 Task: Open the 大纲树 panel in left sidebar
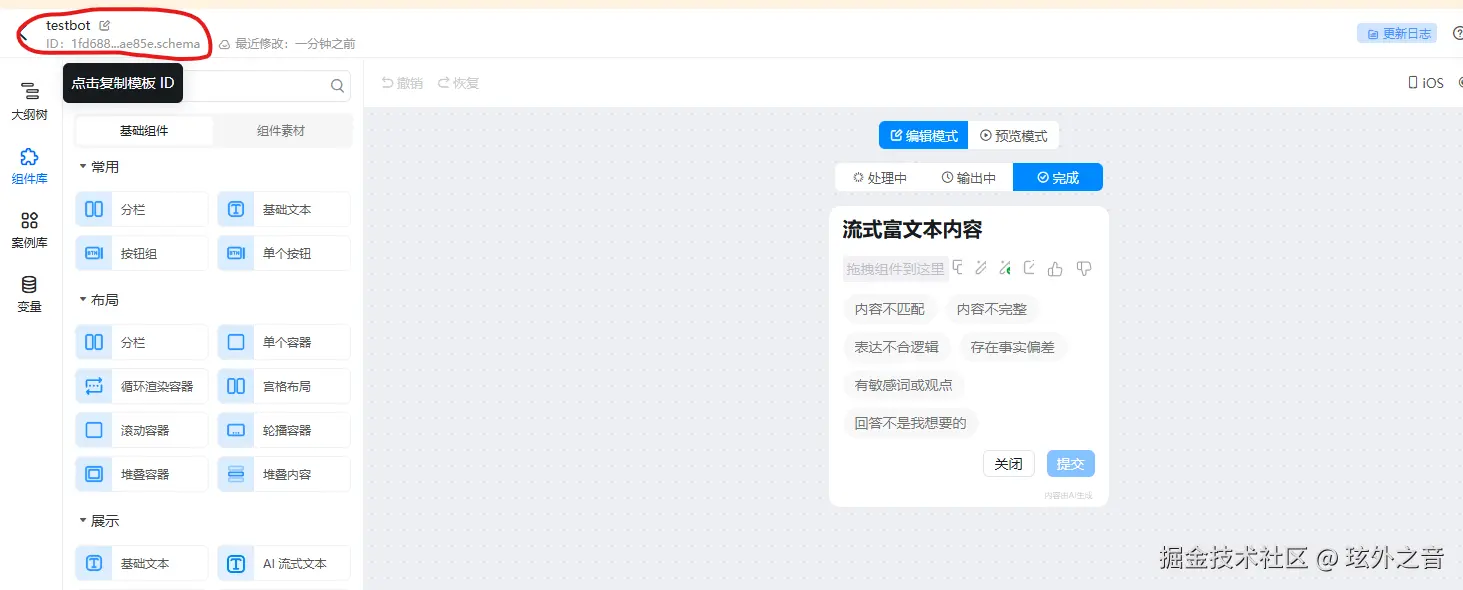[29, 100]
